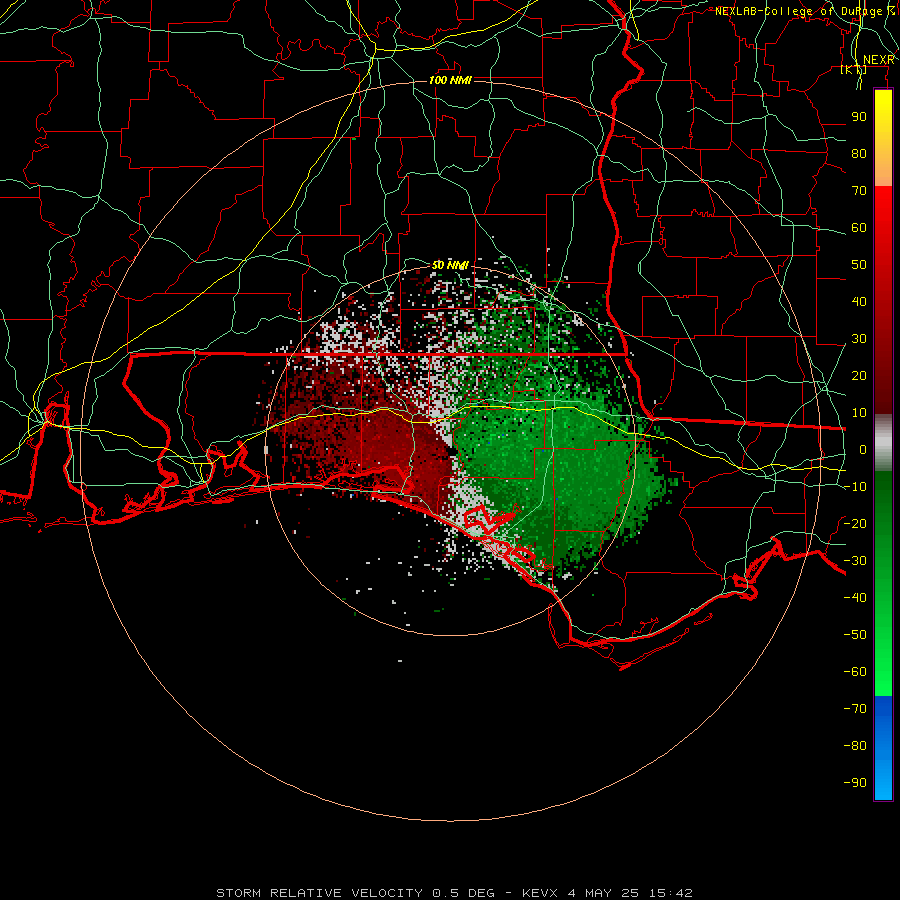Click the "-50" value on the velocity scale
This screenshot has width=900, height=900.
click(855, 634)
